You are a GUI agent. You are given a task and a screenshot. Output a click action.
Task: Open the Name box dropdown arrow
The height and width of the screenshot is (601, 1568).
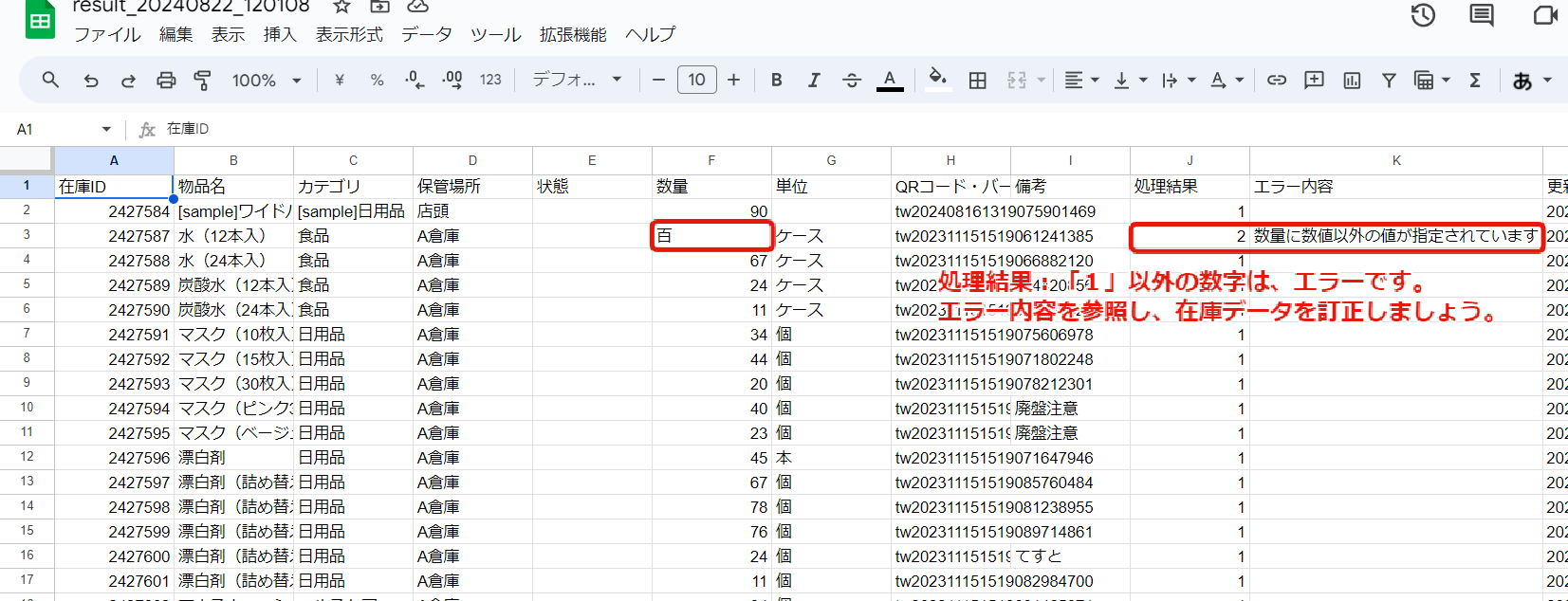(x=106, y=129)
